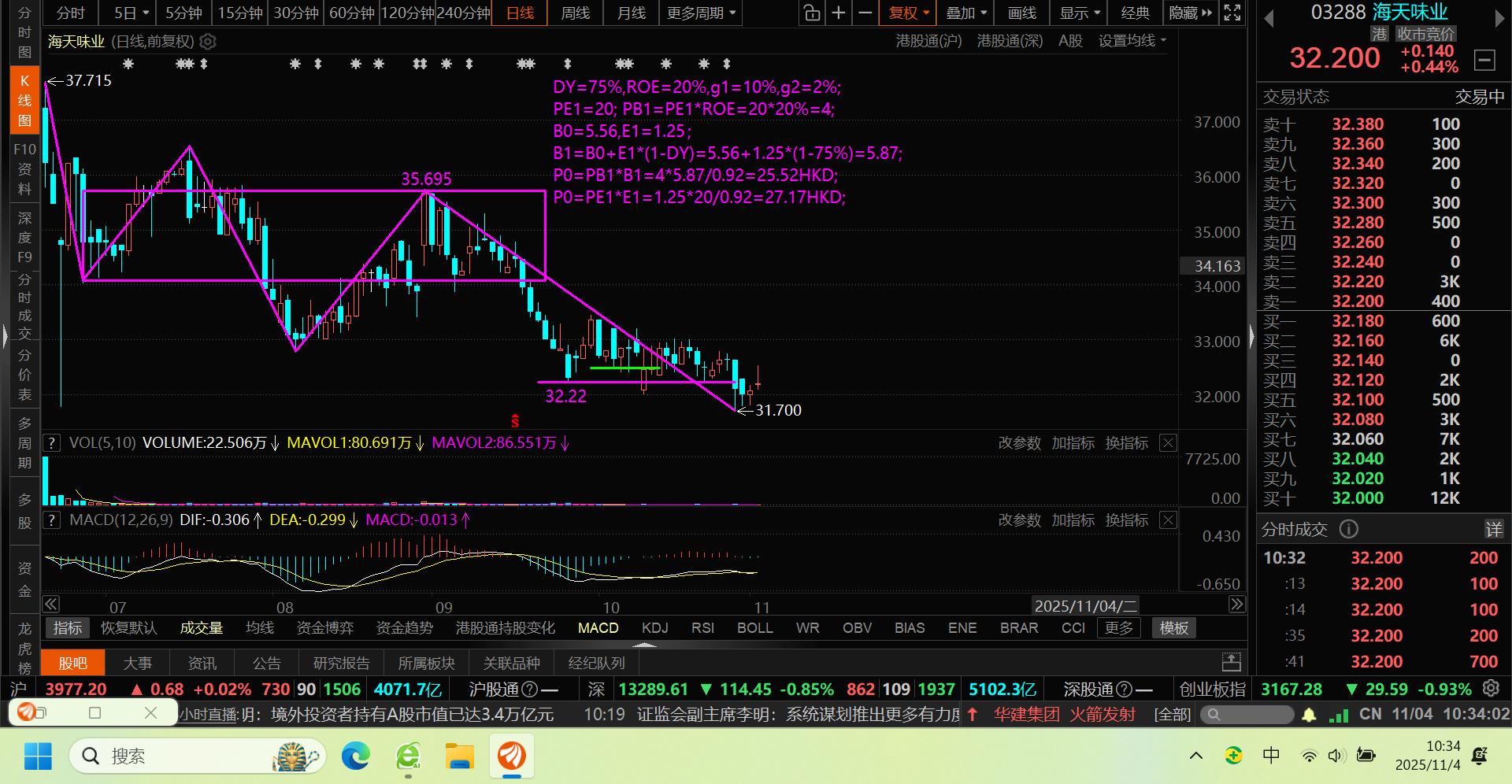Collapse the quote header with minus box
Screen dimensions: 1512x784
click(1484, 59)
